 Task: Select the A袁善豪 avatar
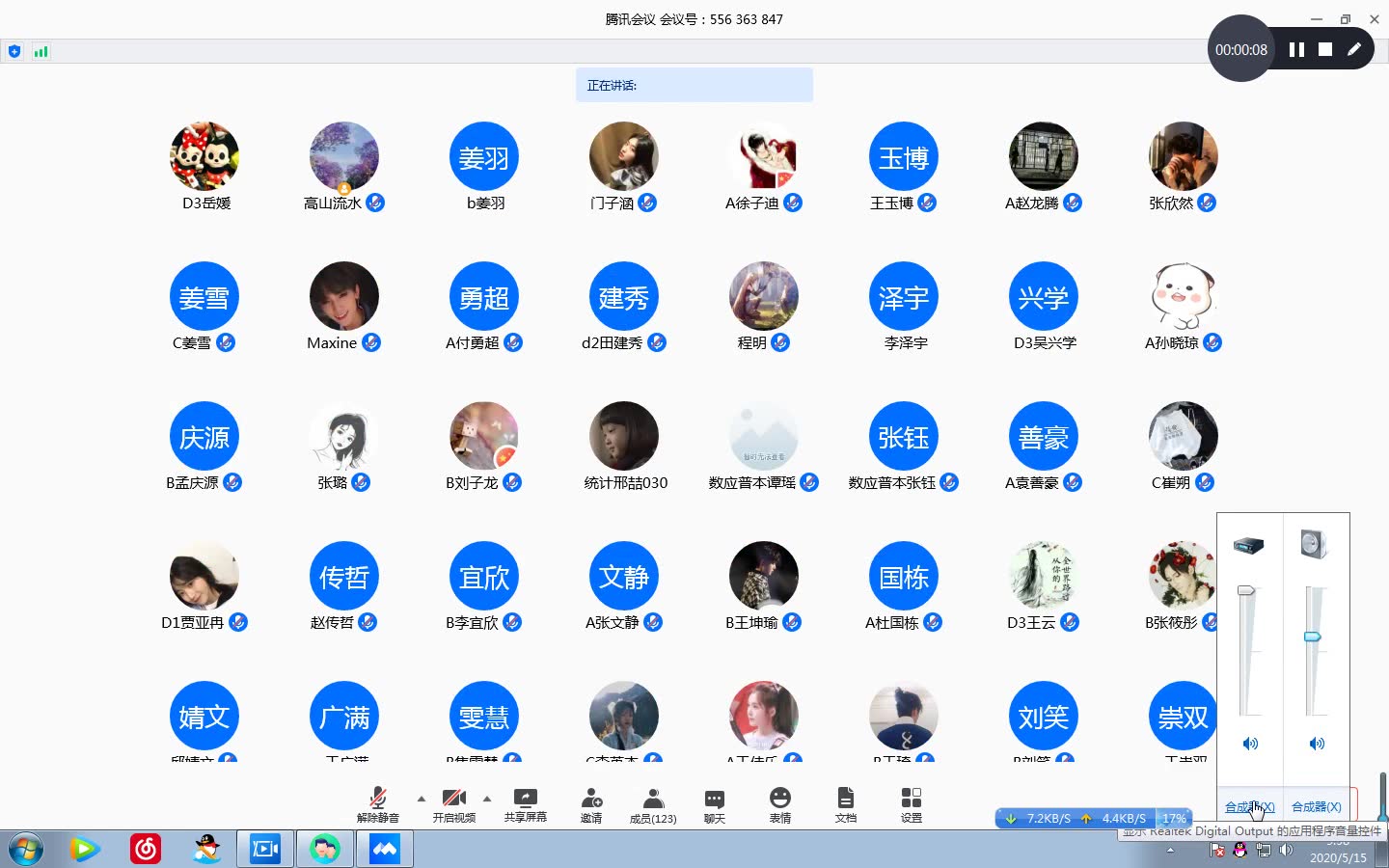(x=1044, y=436)
